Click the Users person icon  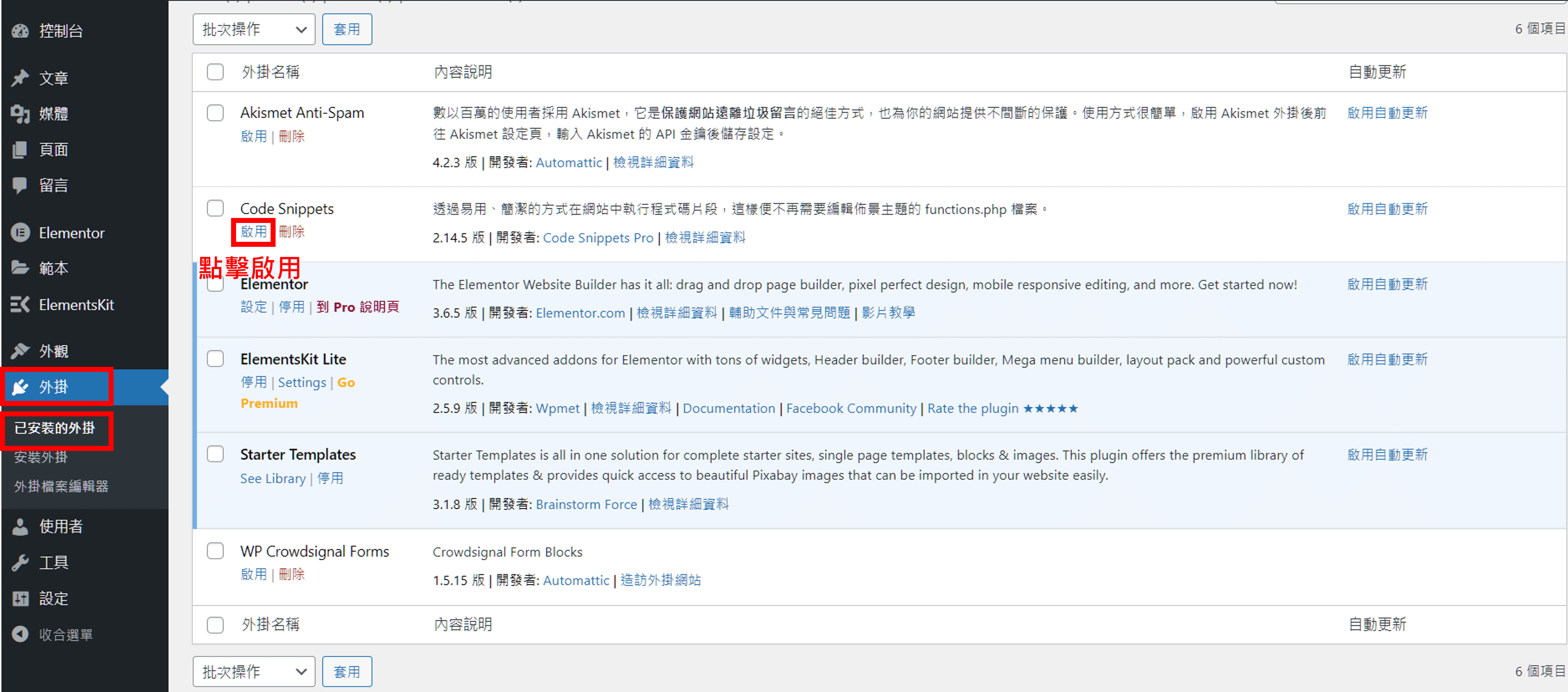(x=20, y=526)
